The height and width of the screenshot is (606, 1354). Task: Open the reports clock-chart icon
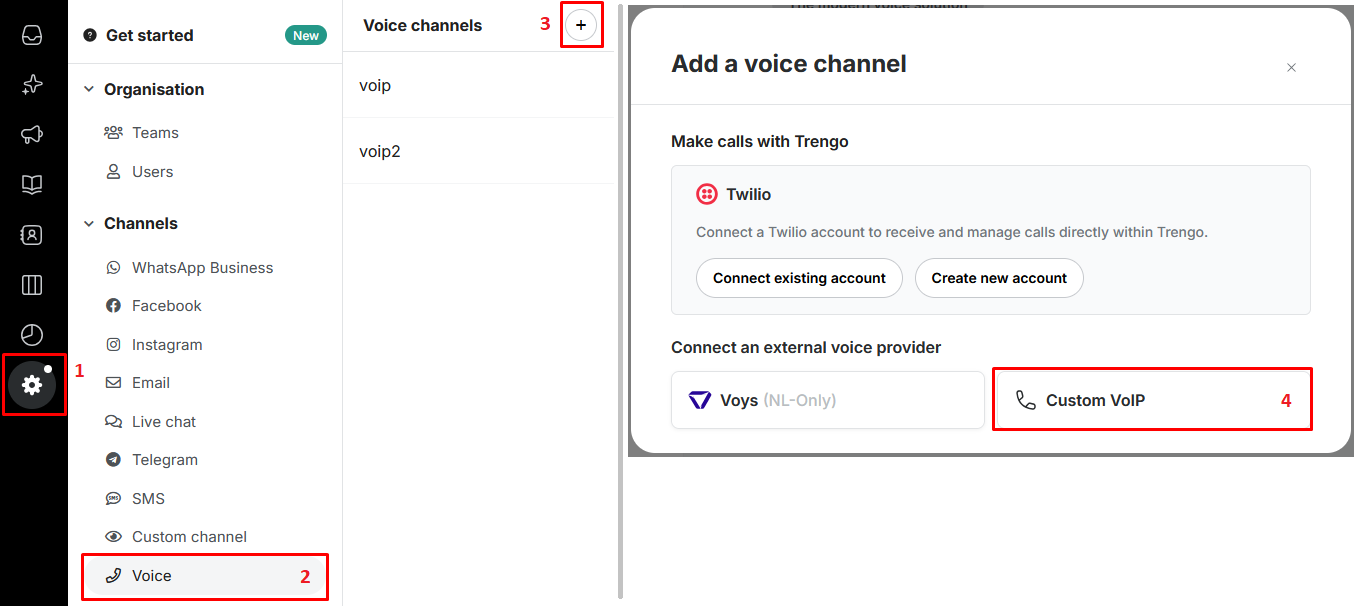(32, 335)
